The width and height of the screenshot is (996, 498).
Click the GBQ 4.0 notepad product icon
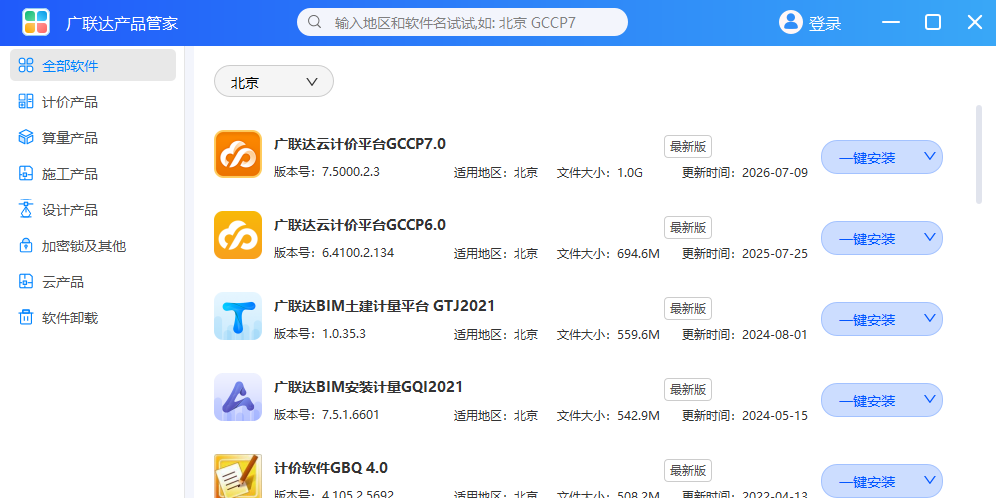click(x=238, y=476)
